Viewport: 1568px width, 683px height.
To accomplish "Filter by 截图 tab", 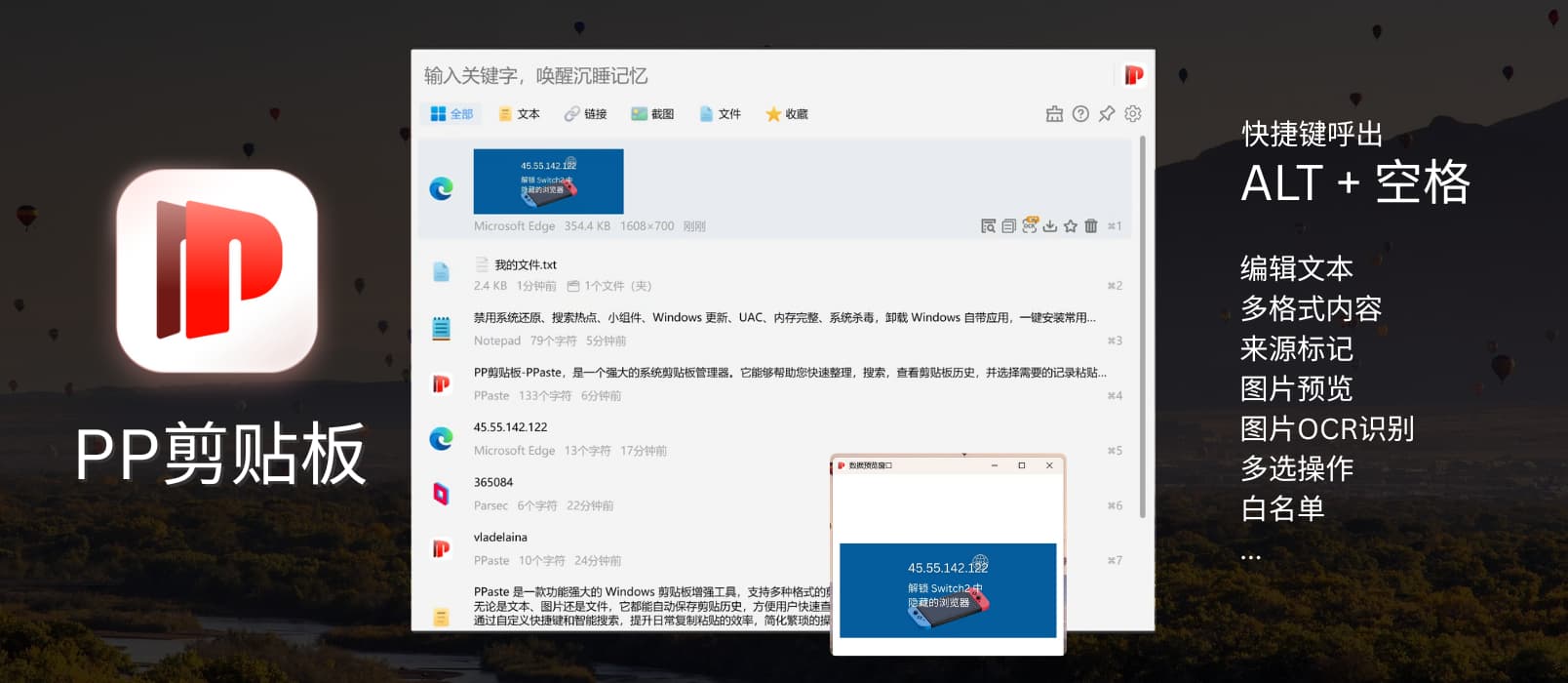I will (x=652, y=114).
